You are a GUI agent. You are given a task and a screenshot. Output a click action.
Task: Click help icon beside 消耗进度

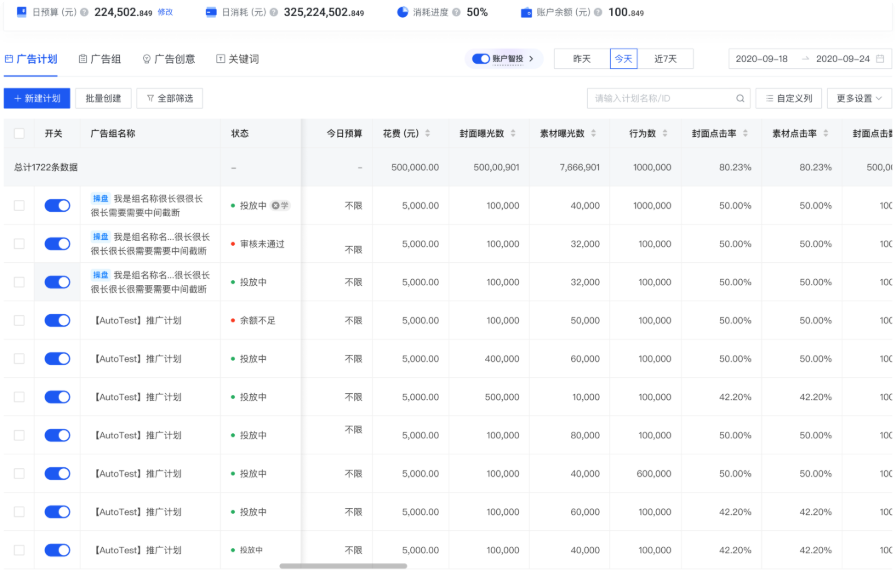pyautogui.click(x=456, y=12)
